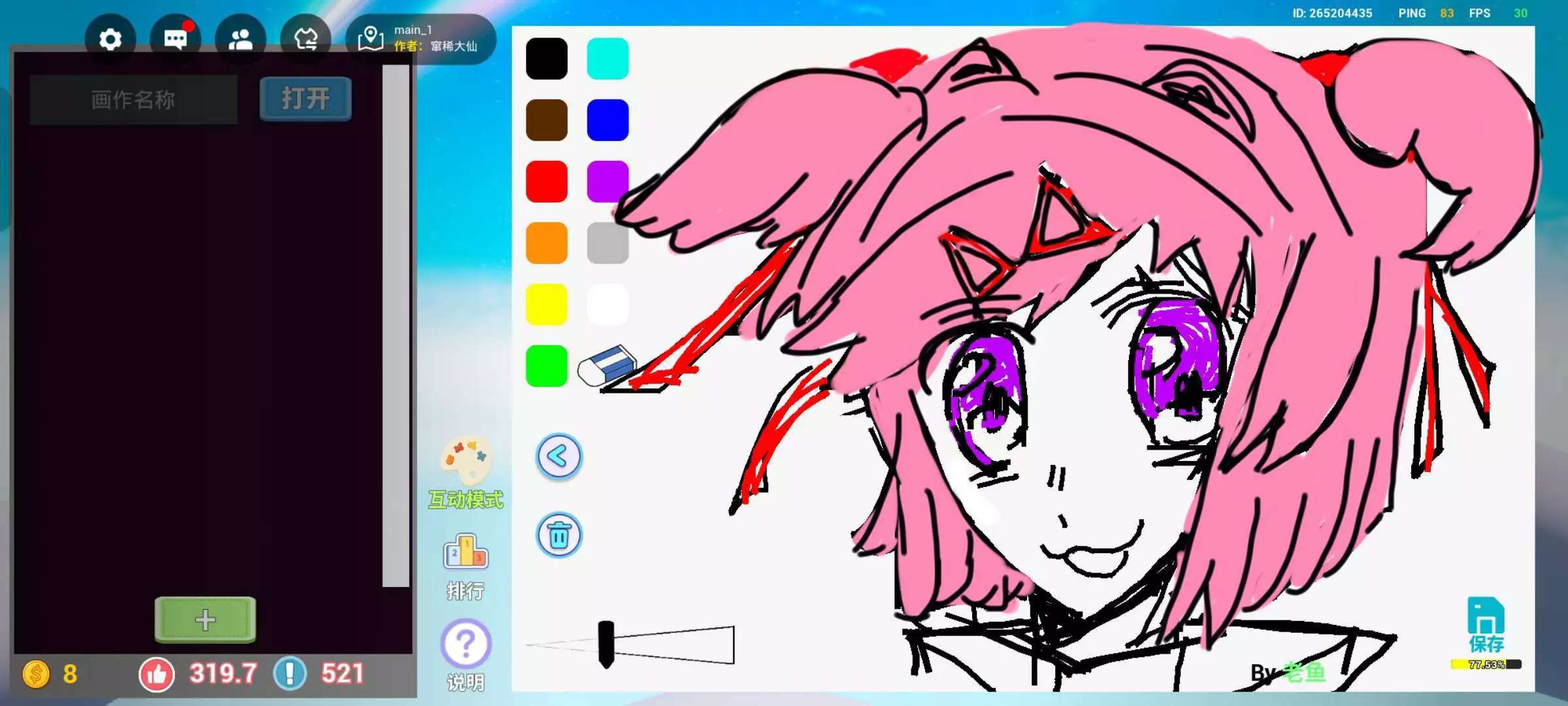
Task: Open the chat messages icon
Action: pyautogui.click(x=175, y=40)
